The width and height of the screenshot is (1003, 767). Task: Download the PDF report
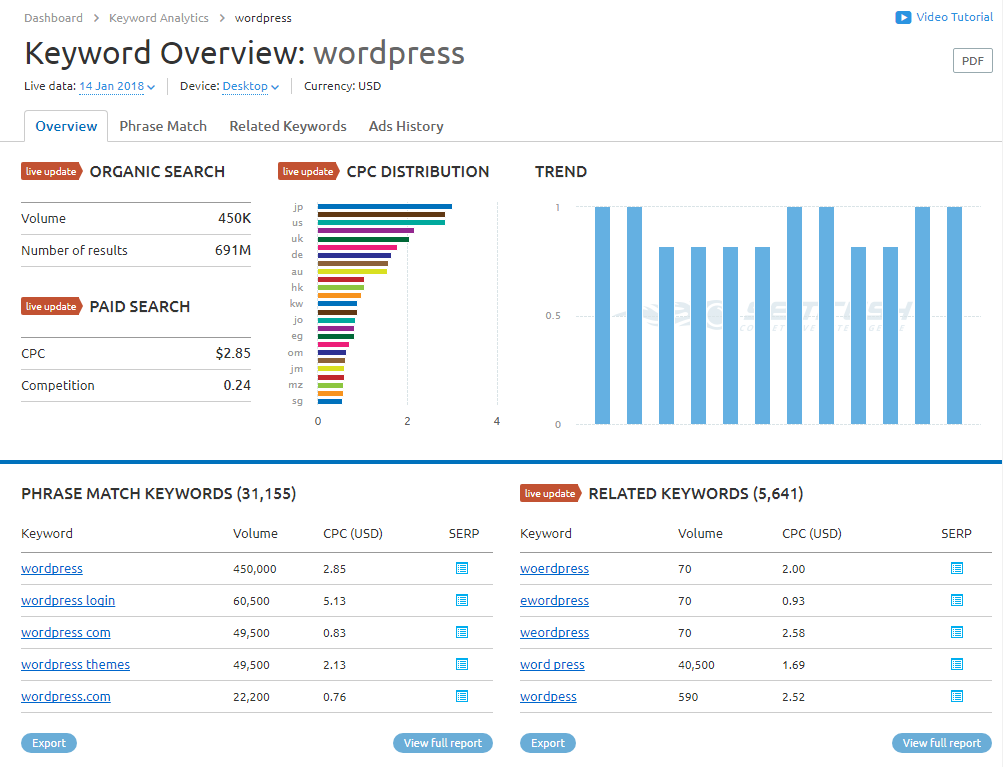(x=972, y=61)
